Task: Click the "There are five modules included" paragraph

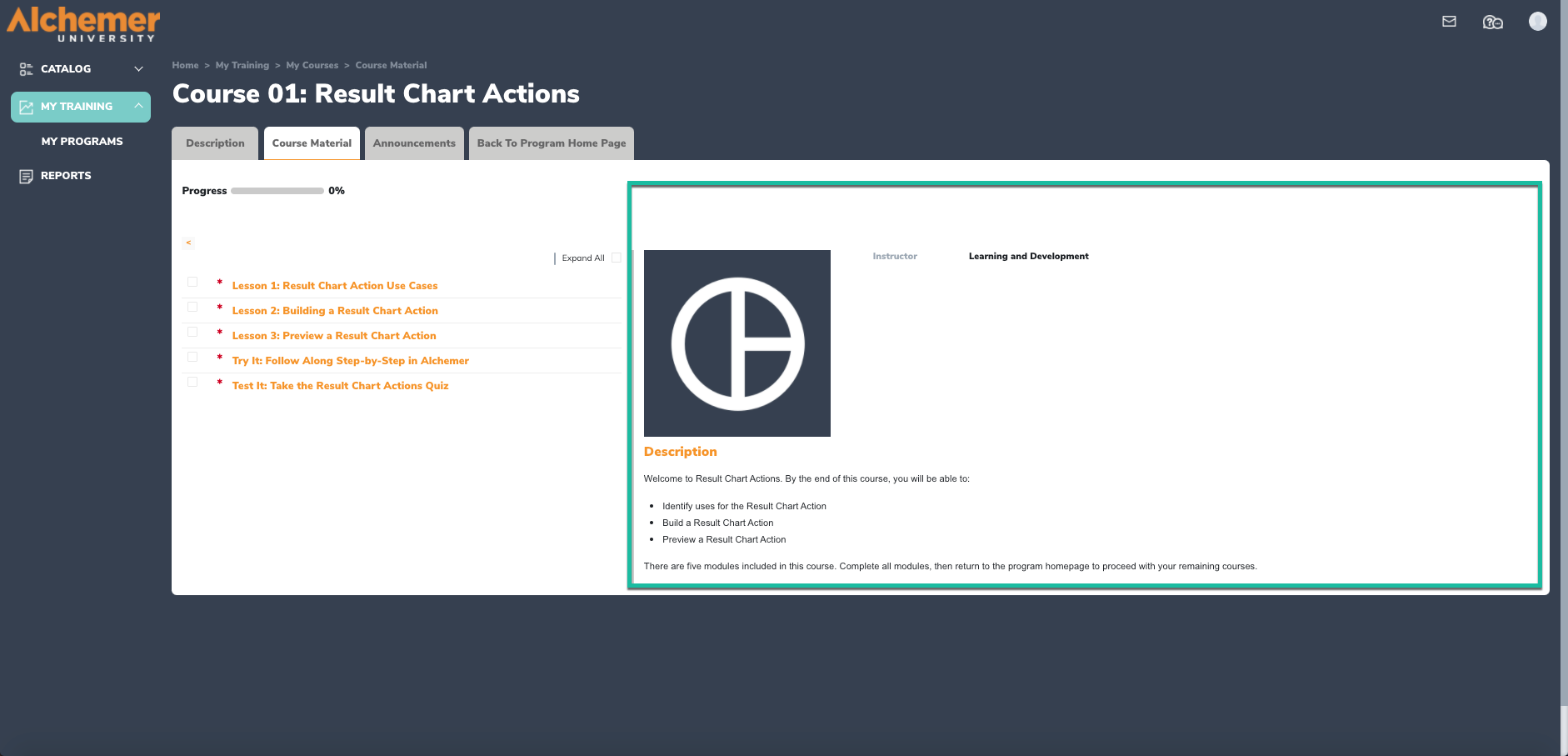Action: tap(951, 566)
